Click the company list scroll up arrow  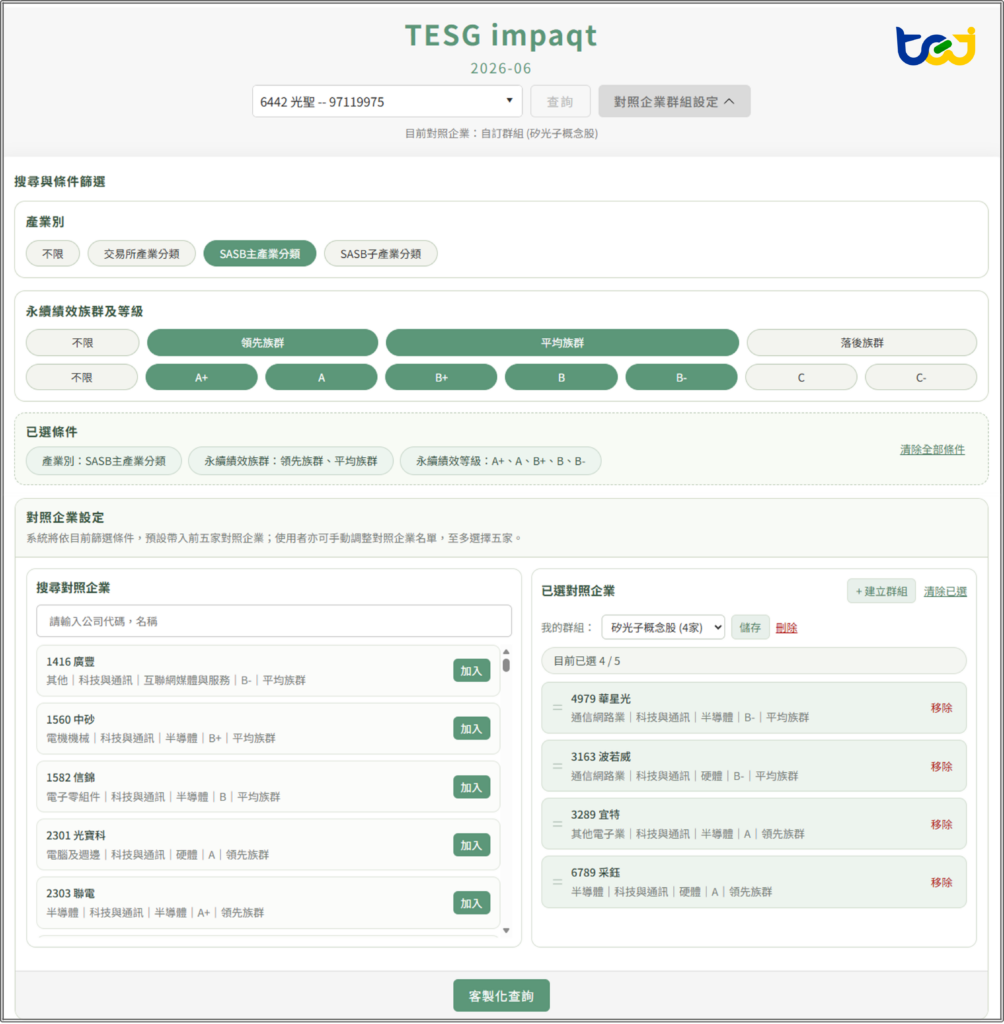[506, 652]
